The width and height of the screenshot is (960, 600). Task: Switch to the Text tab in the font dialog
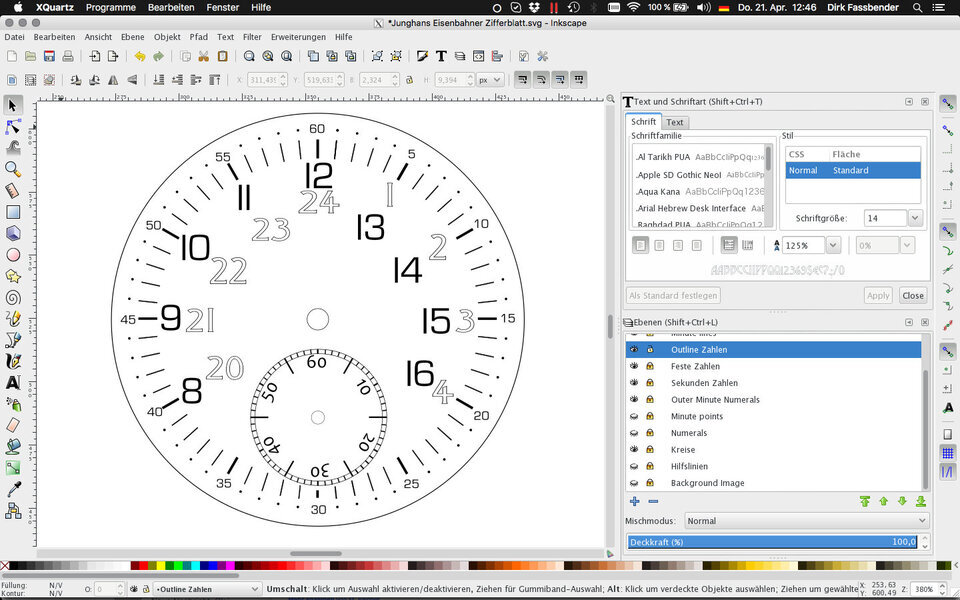pyautogui.click(x=674, y=121)
